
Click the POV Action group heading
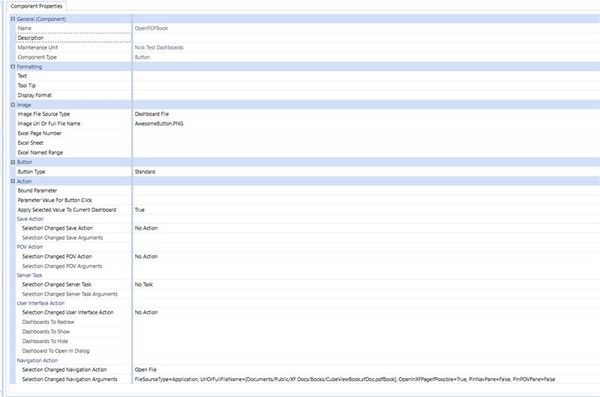click(30, 247)
